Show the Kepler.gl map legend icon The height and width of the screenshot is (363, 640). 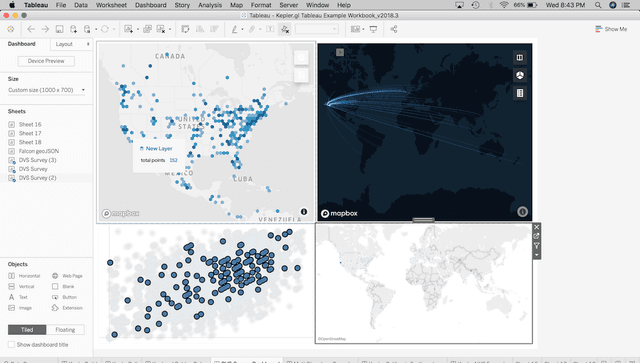pyautogui.click(x=520, y=93)
